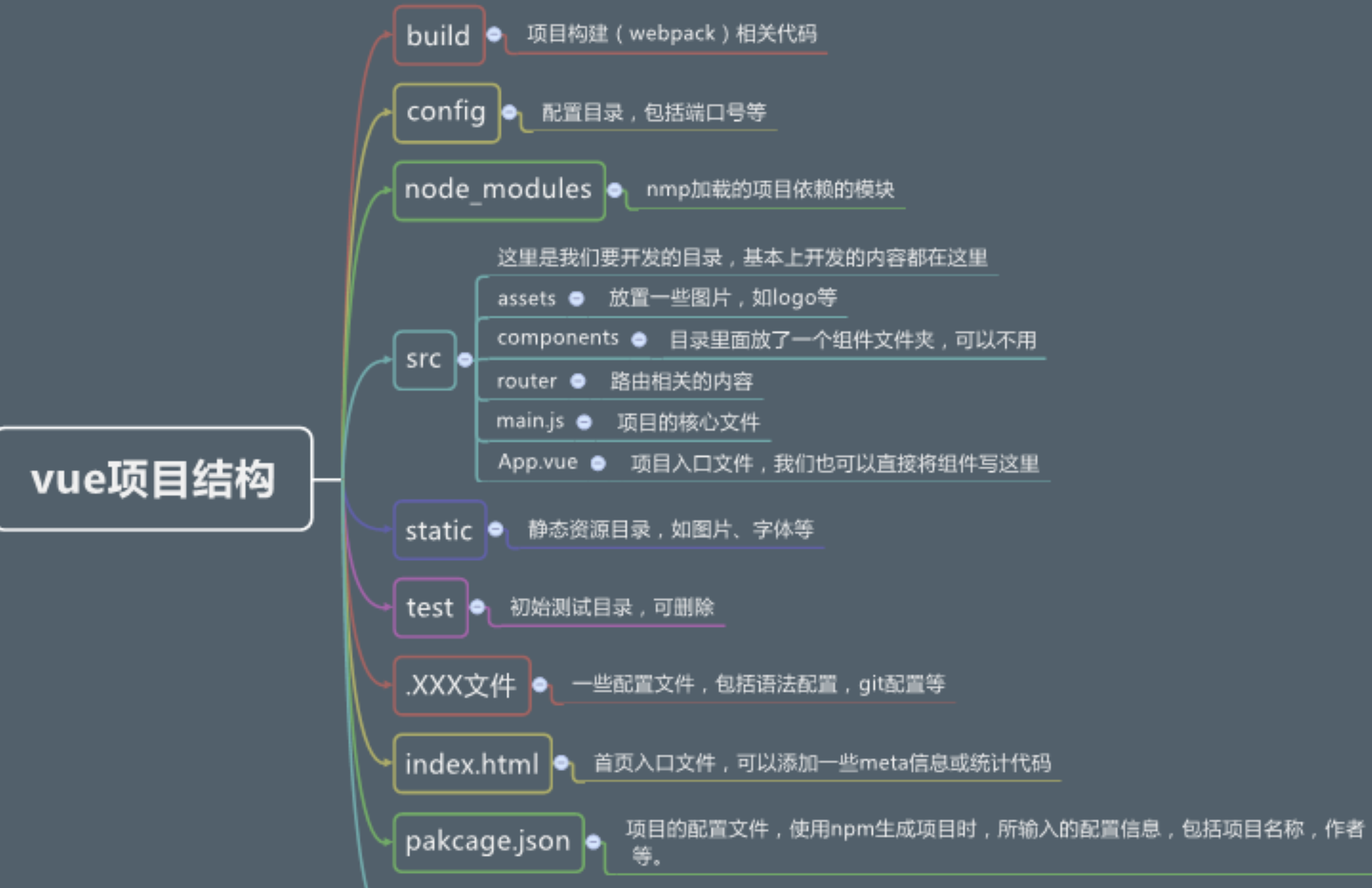Collapse the .XXX文件 branch via its minus circle

(540, 684)
